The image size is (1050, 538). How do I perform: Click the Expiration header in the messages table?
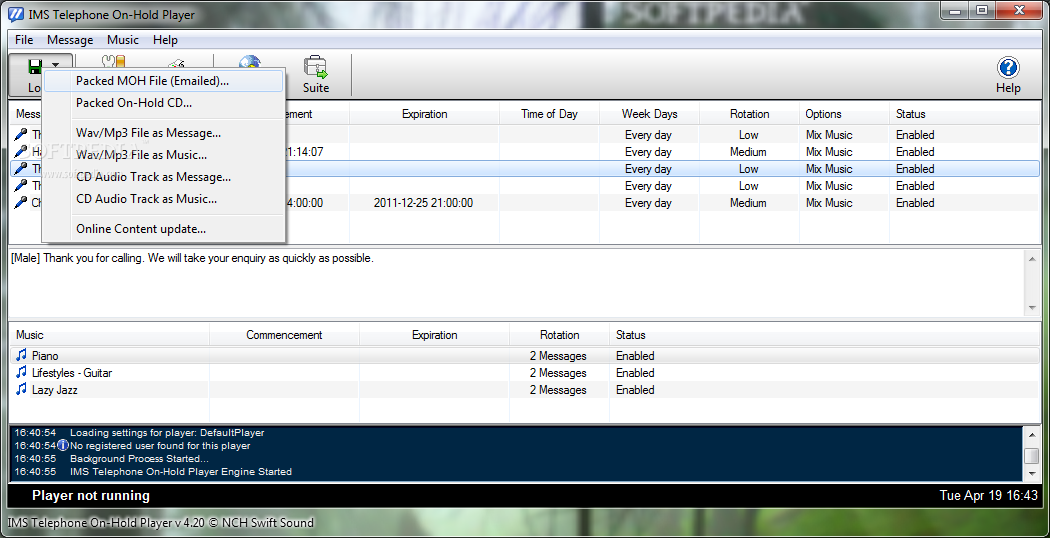tap(425, 114)
